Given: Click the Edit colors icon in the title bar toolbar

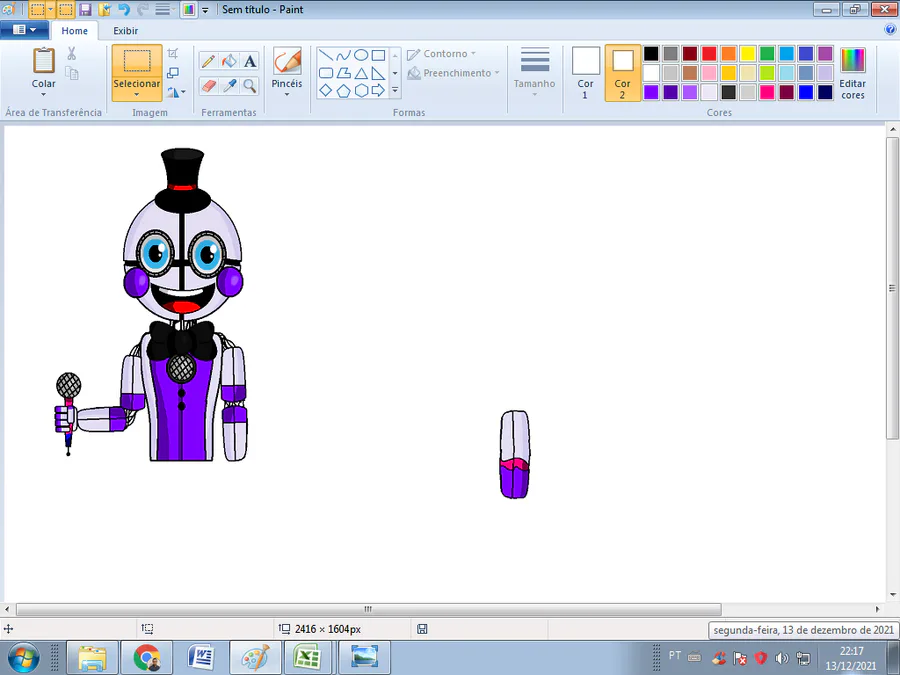Looking at the screenshot, I should tap(188, 9).
